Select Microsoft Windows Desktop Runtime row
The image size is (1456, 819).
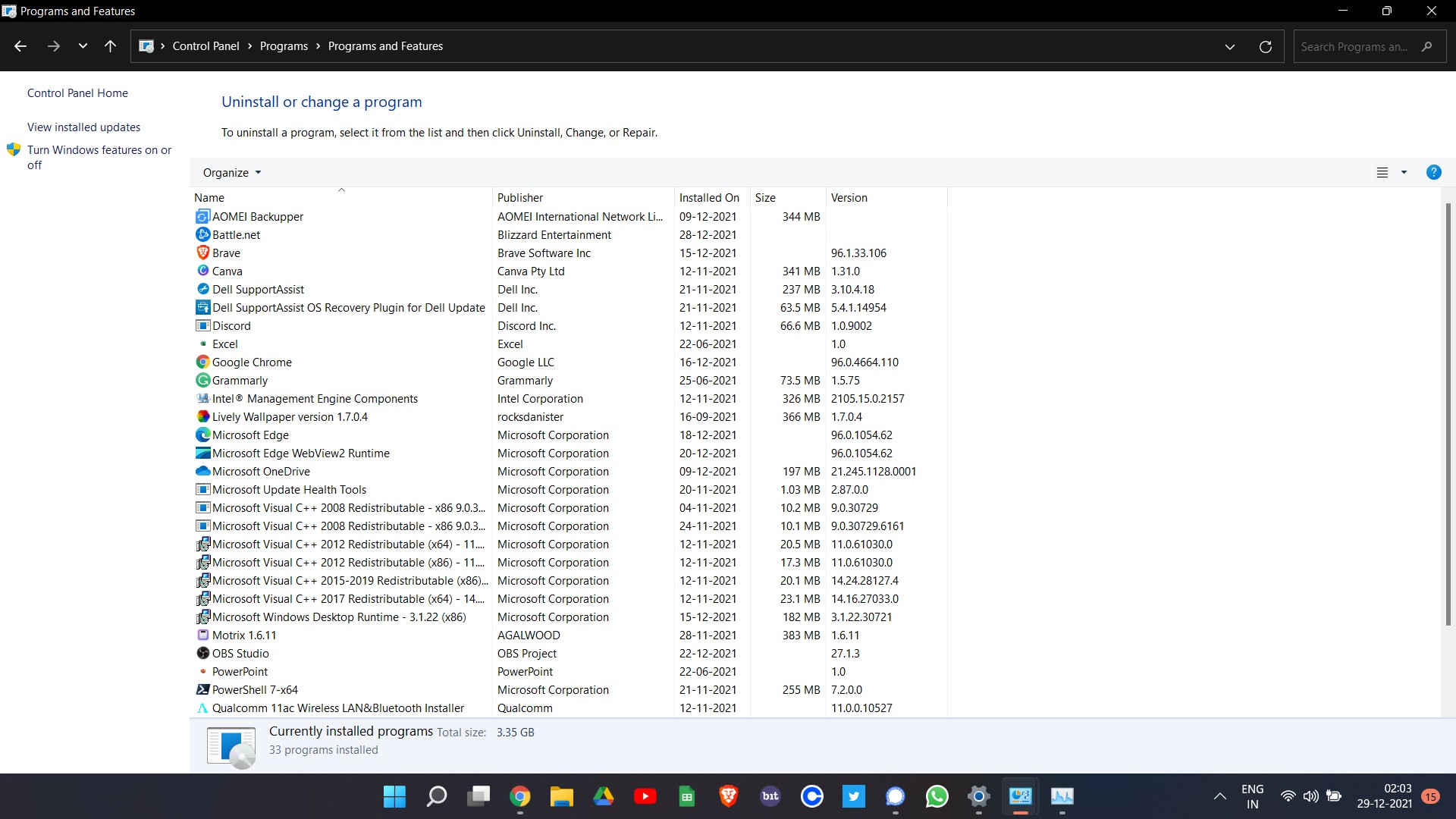click(x=569, y=617)
